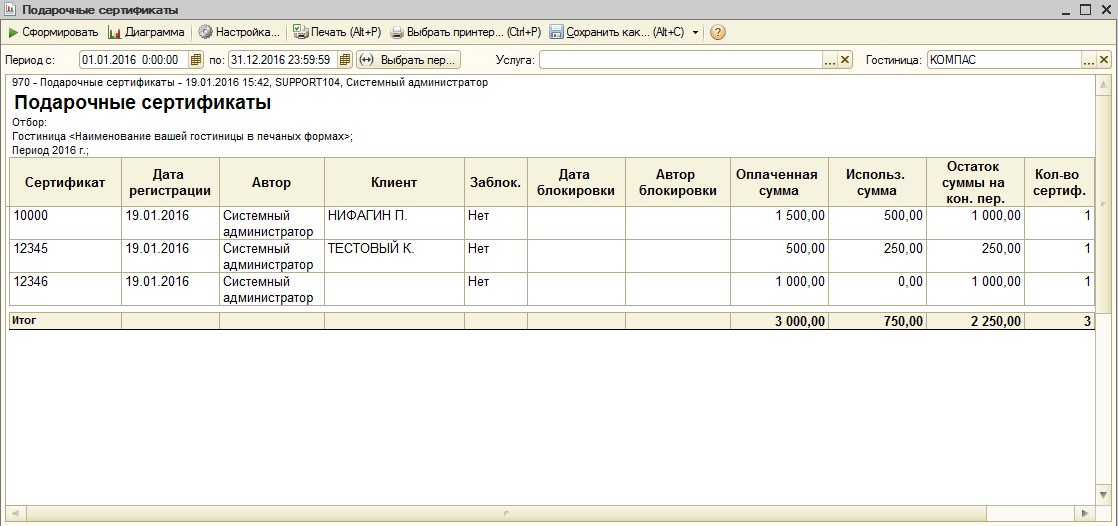This screenshot has width=1118, height=526.
Task: Select certificate cell 10000
Action: click(65, 223)
